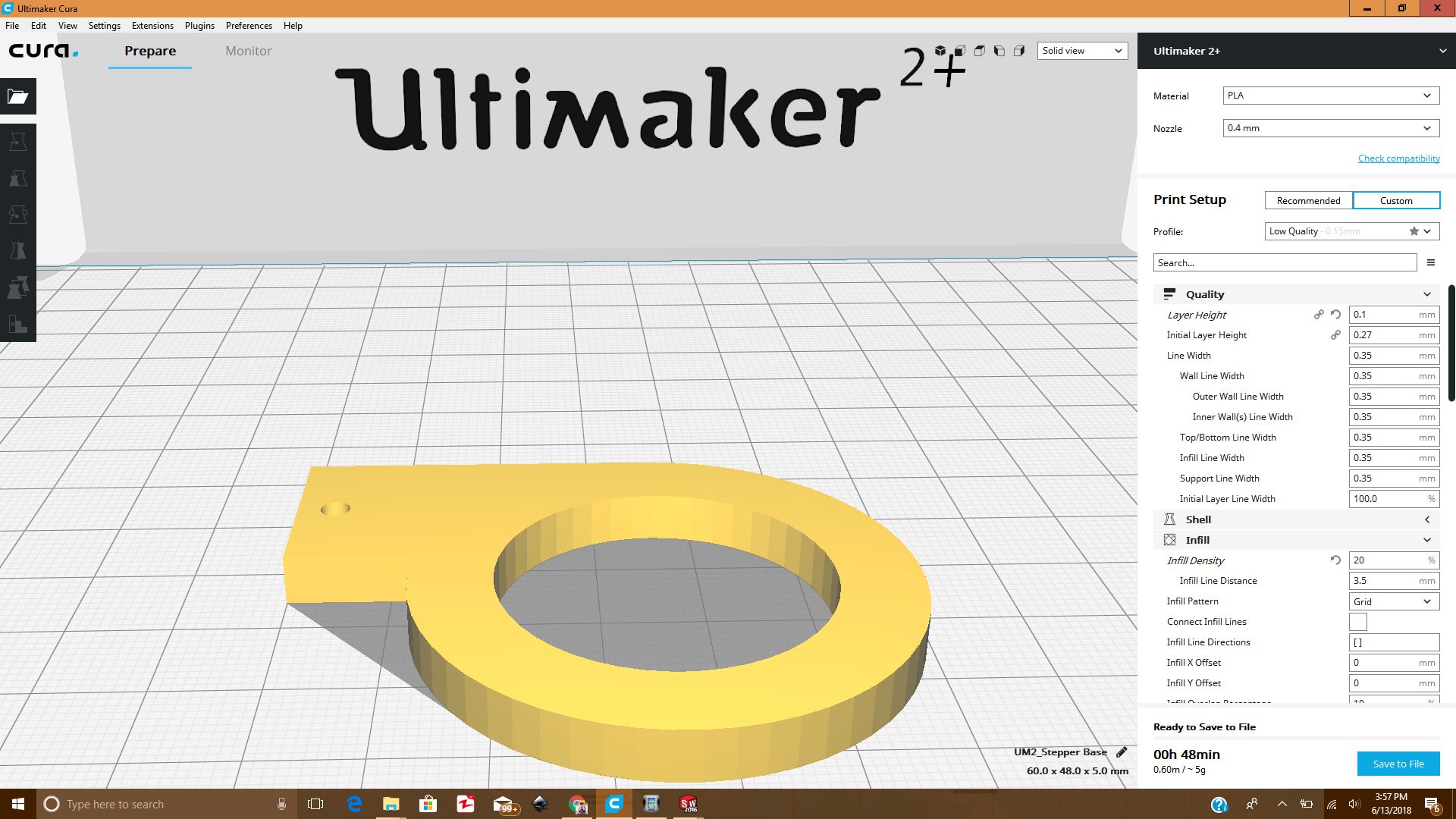Viewport: 1456px width, 819px height.
Task: Switch to the Monitor tab
Action: [248, 51]
